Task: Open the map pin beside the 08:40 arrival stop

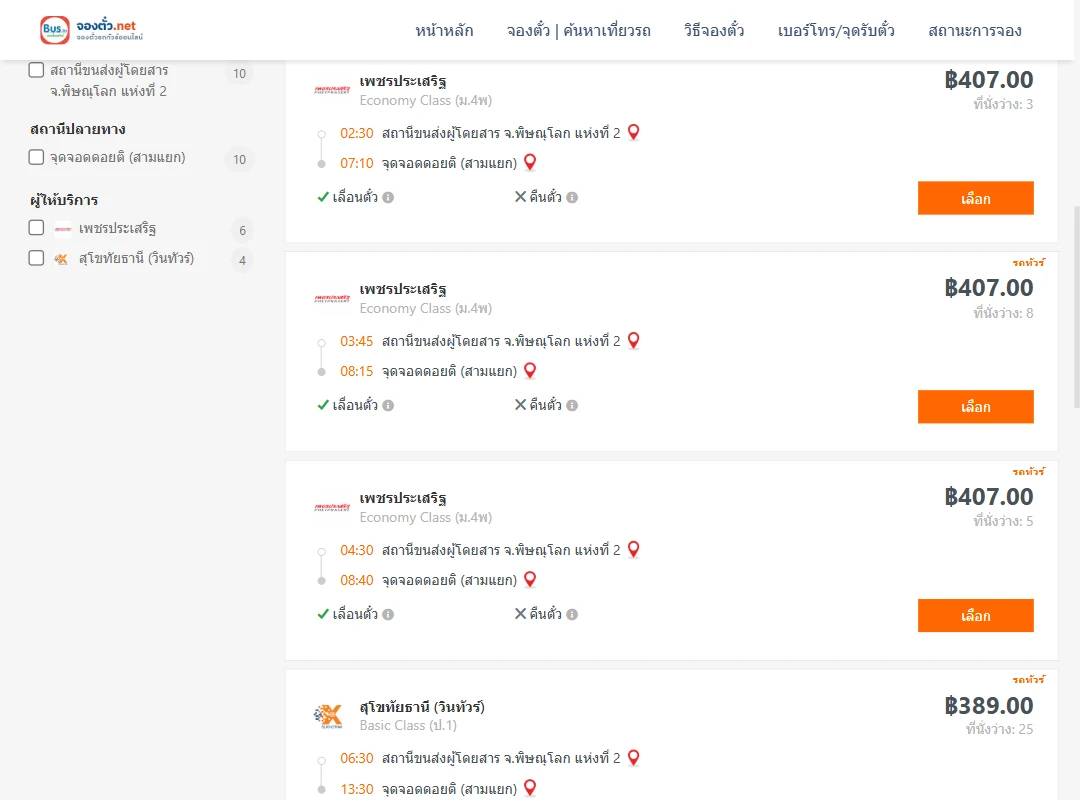Action: click(x=530, y=580)
